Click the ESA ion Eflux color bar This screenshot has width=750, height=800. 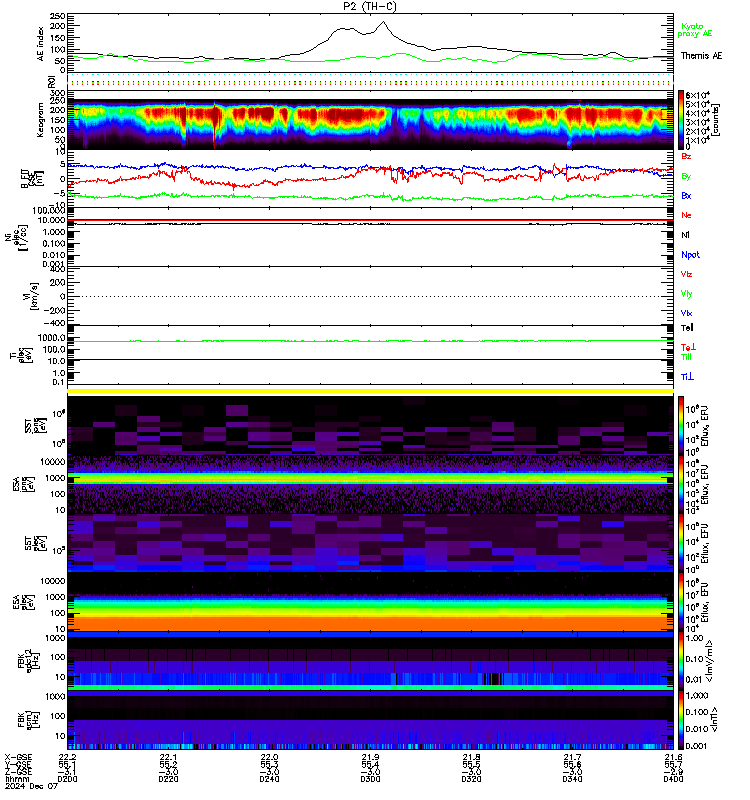[681, 485]
